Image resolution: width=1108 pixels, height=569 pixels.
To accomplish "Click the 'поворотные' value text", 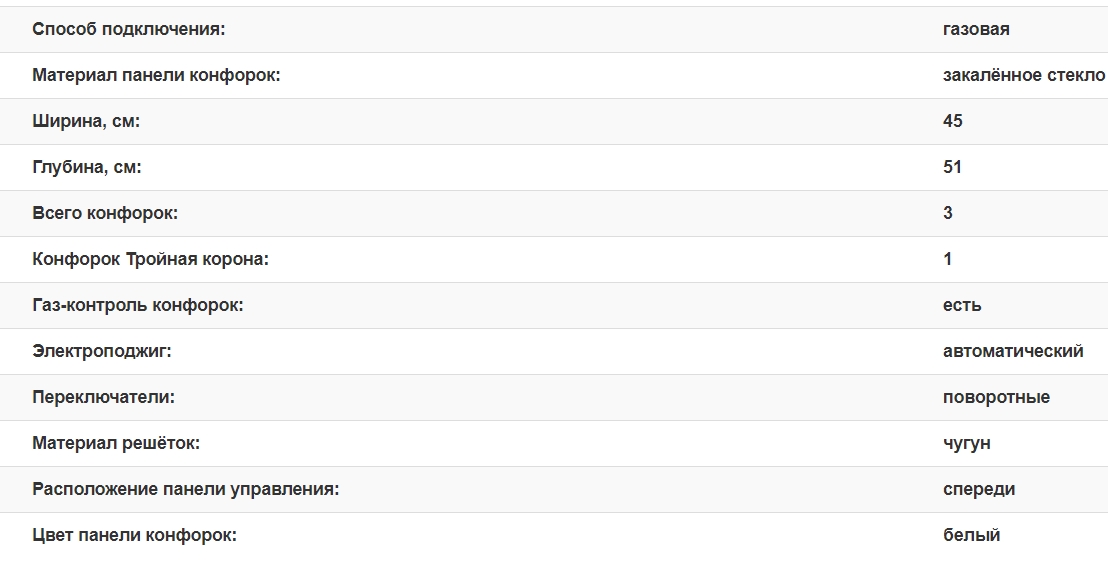I will 996,397.
